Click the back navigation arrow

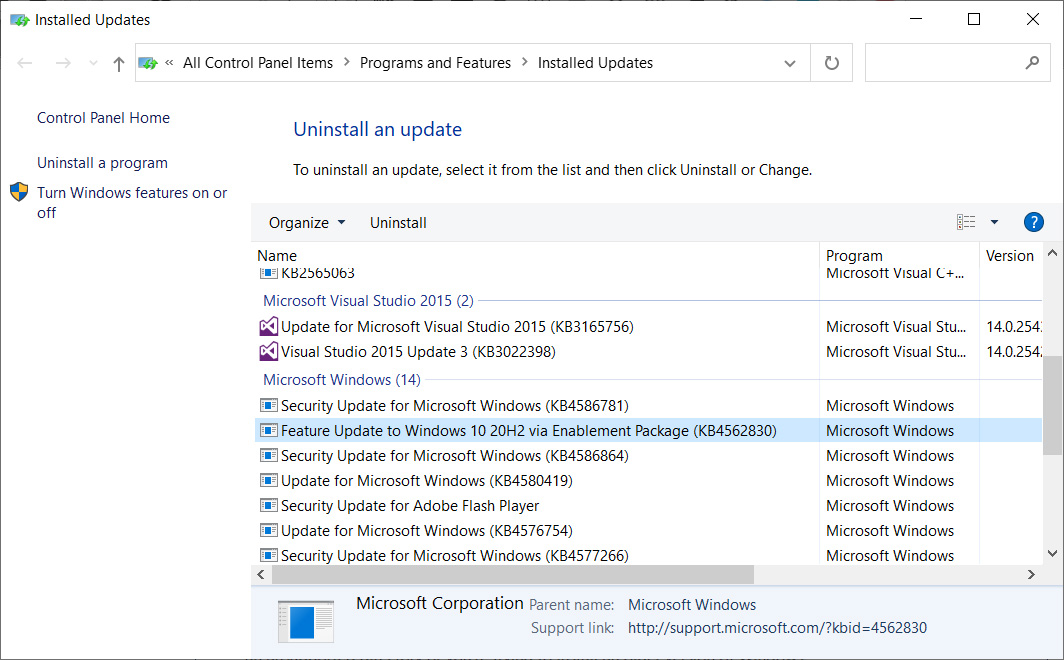[x=24, y=62]
